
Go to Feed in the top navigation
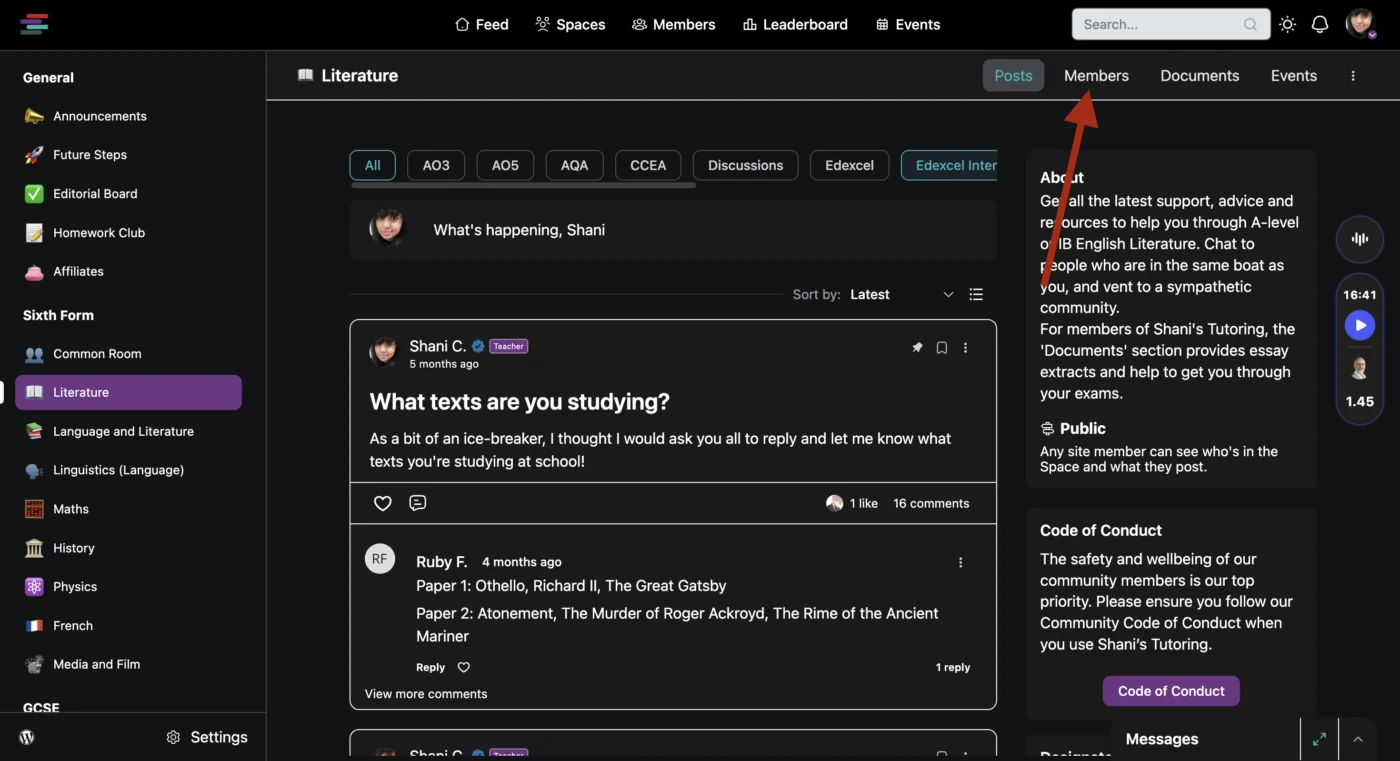481,25
